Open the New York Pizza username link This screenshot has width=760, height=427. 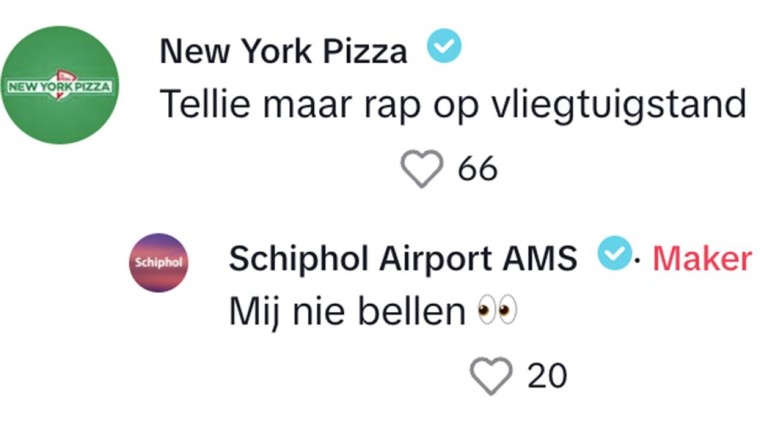283,51
